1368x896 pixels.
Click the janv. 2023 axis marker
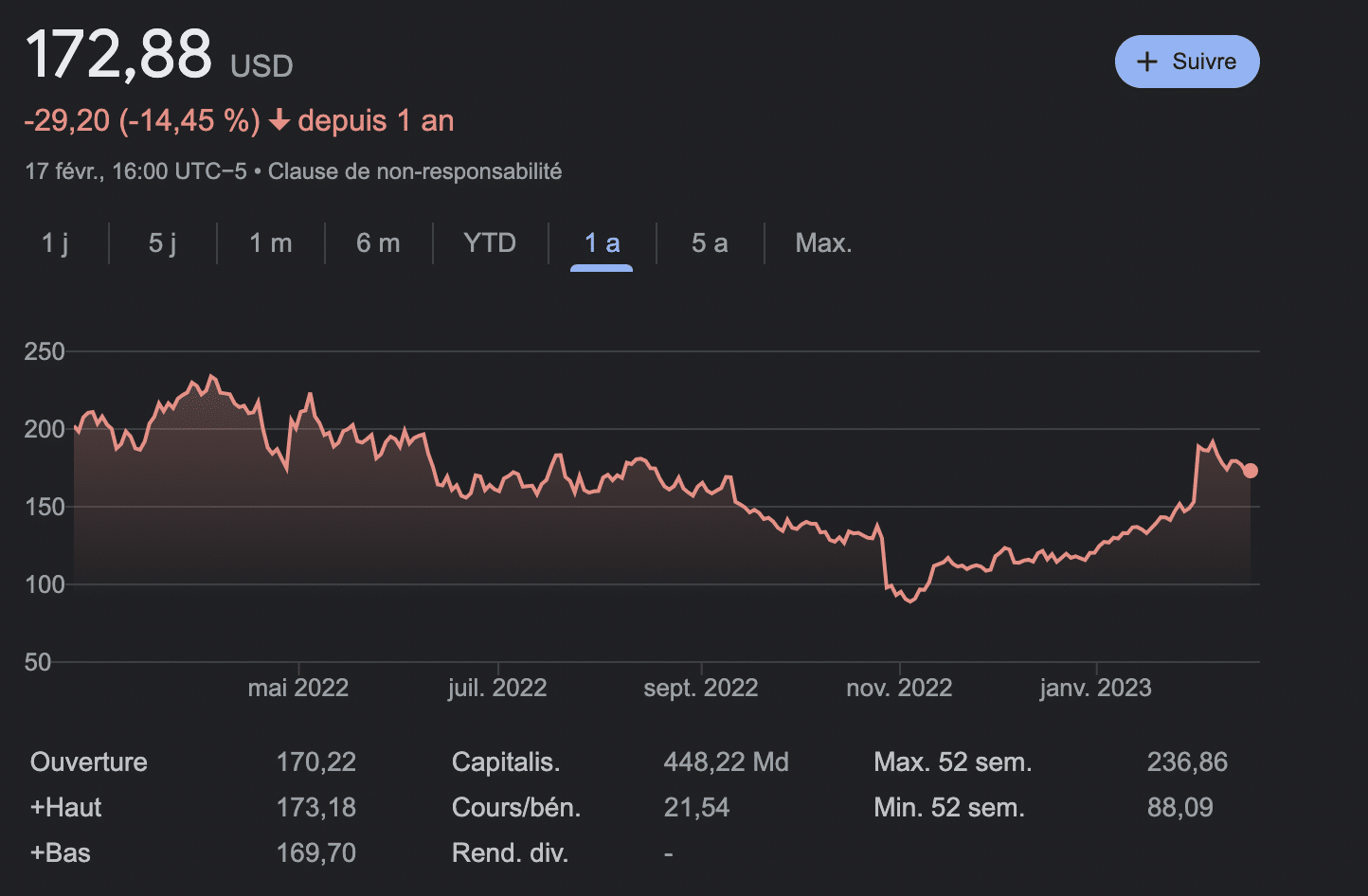click(1096, 688)
